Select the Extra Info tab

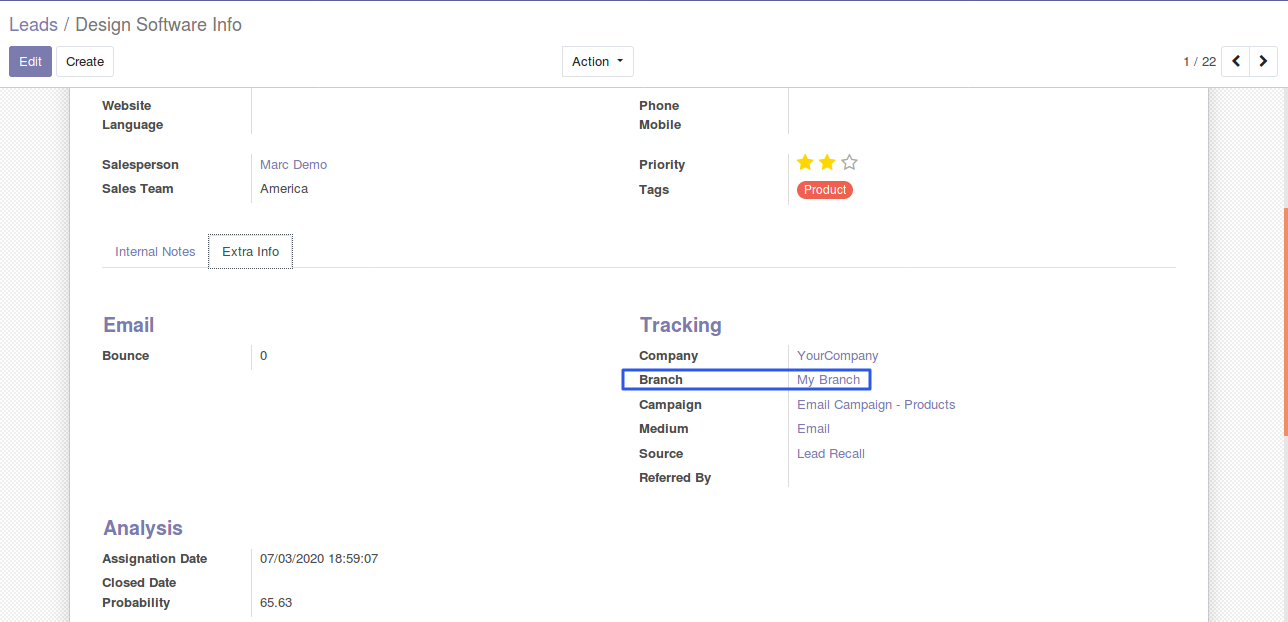pos(250,252)
